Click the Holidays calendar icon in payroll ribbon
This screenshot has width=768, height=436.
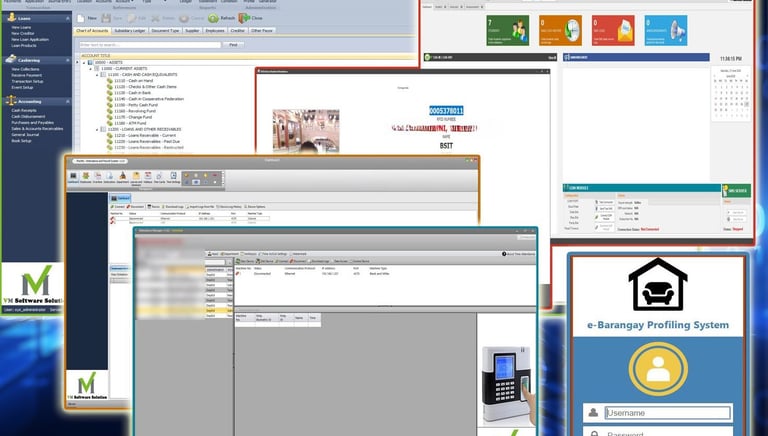click(x=148, y=177)
